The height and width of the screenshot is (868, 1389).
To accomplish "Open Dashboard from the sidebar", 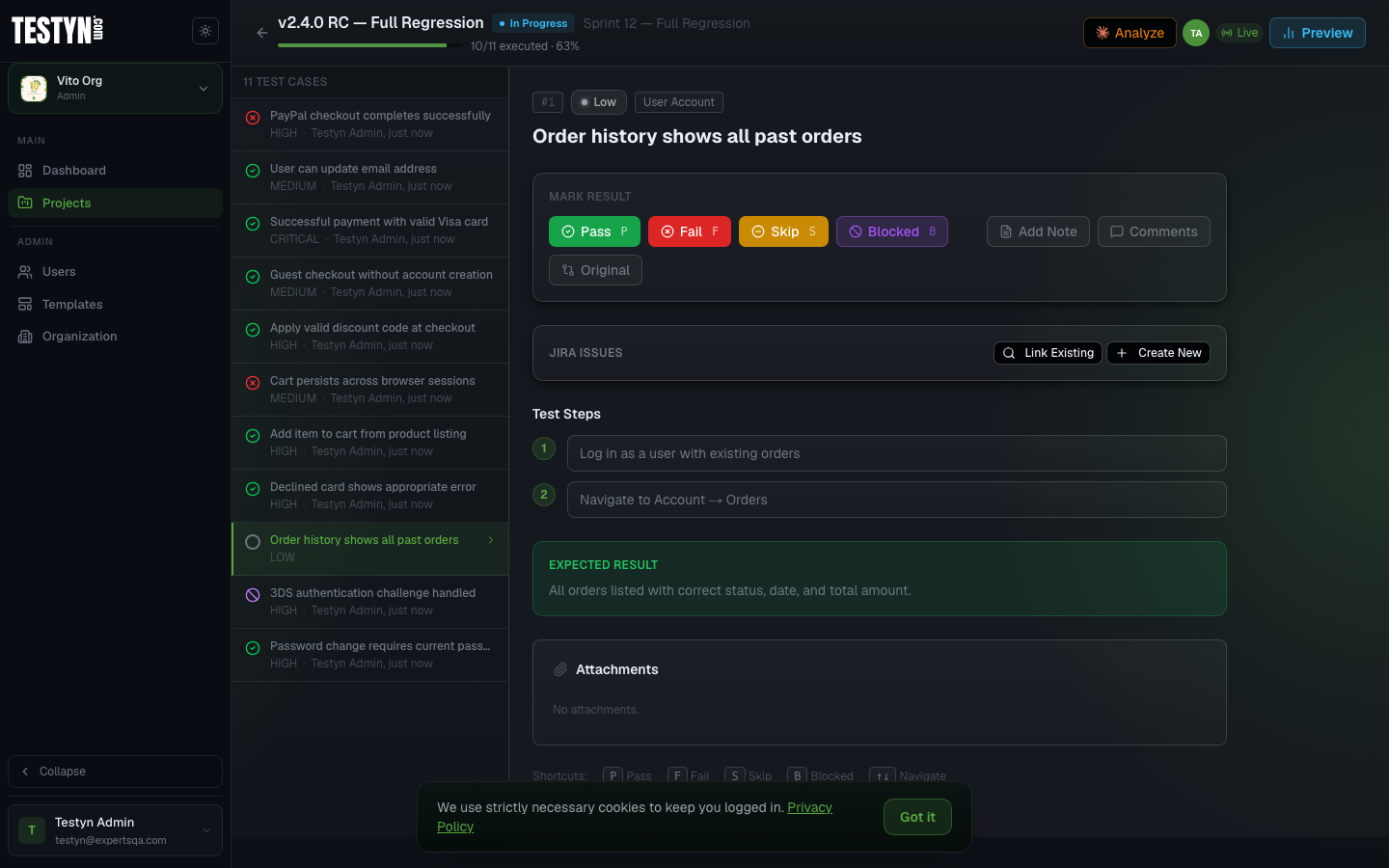I will (x=115, y=171).
